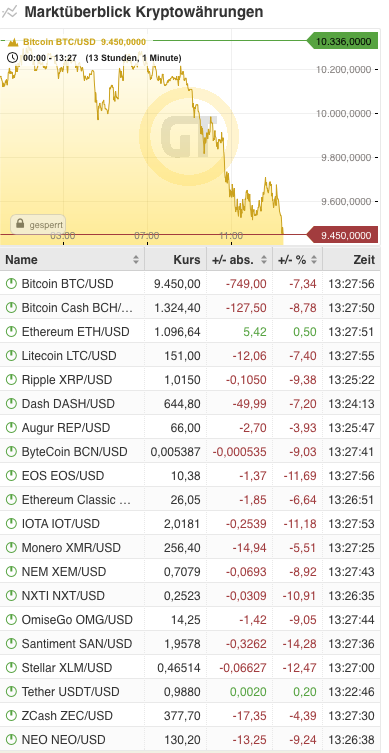The height and width of the screenshot is (753, 389).
Task: Sort by +/- abs. column arrows
Action: pos(264,260)
